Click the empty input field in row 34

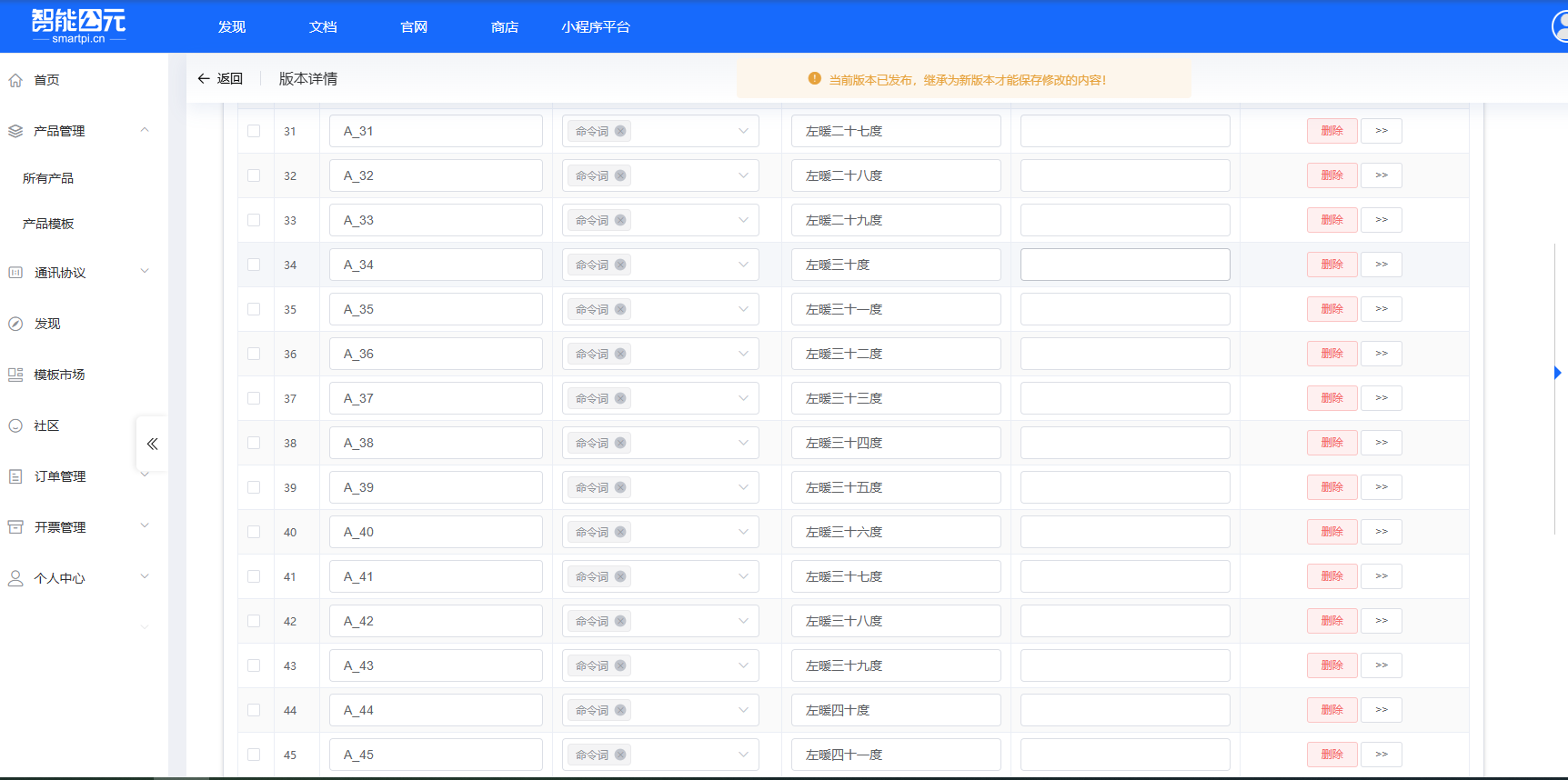click(1124, 265)
